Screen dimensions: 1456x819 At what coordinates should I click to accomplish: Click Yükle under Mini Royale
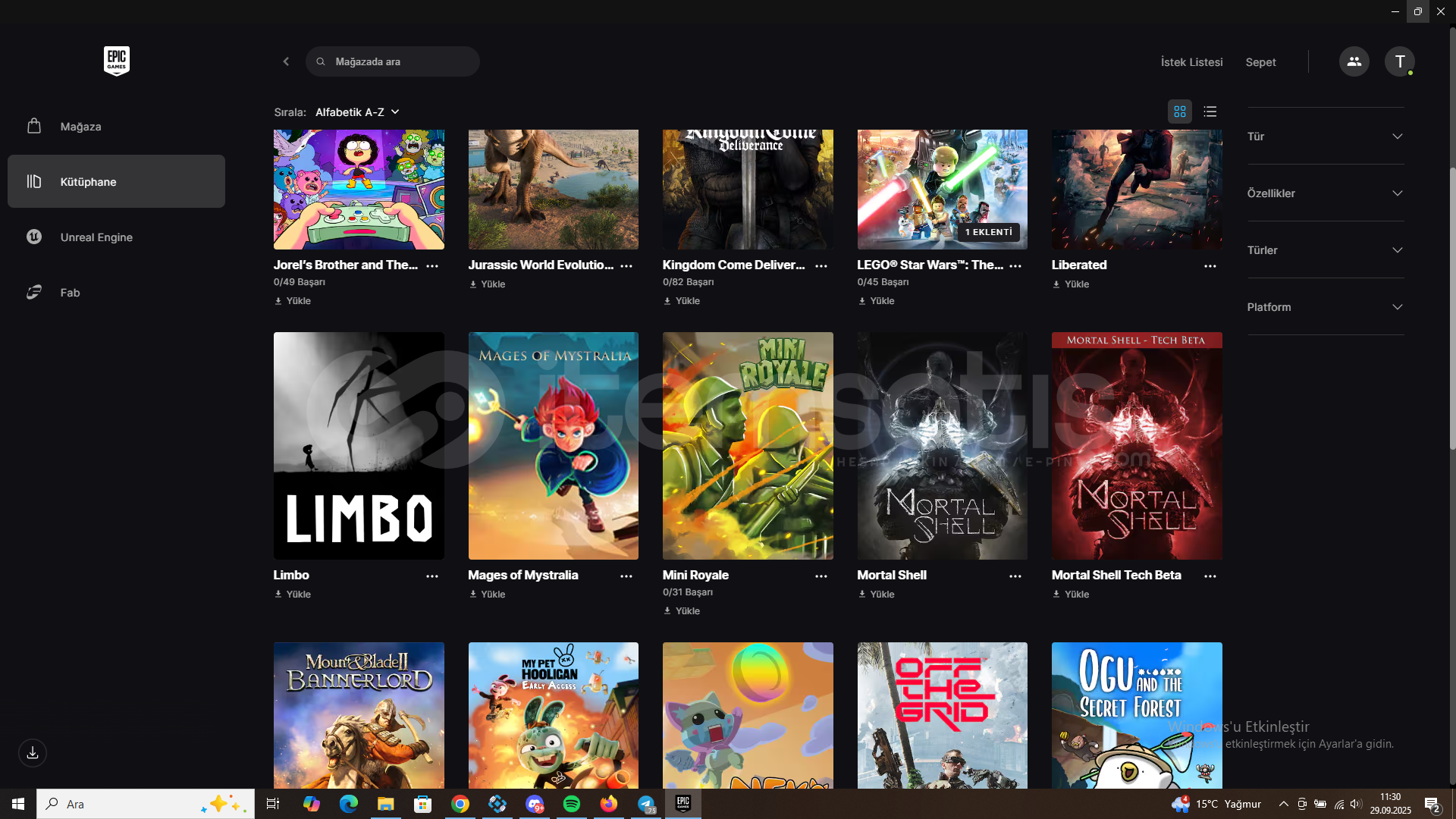pyautogui.click(x=682, y=611)
